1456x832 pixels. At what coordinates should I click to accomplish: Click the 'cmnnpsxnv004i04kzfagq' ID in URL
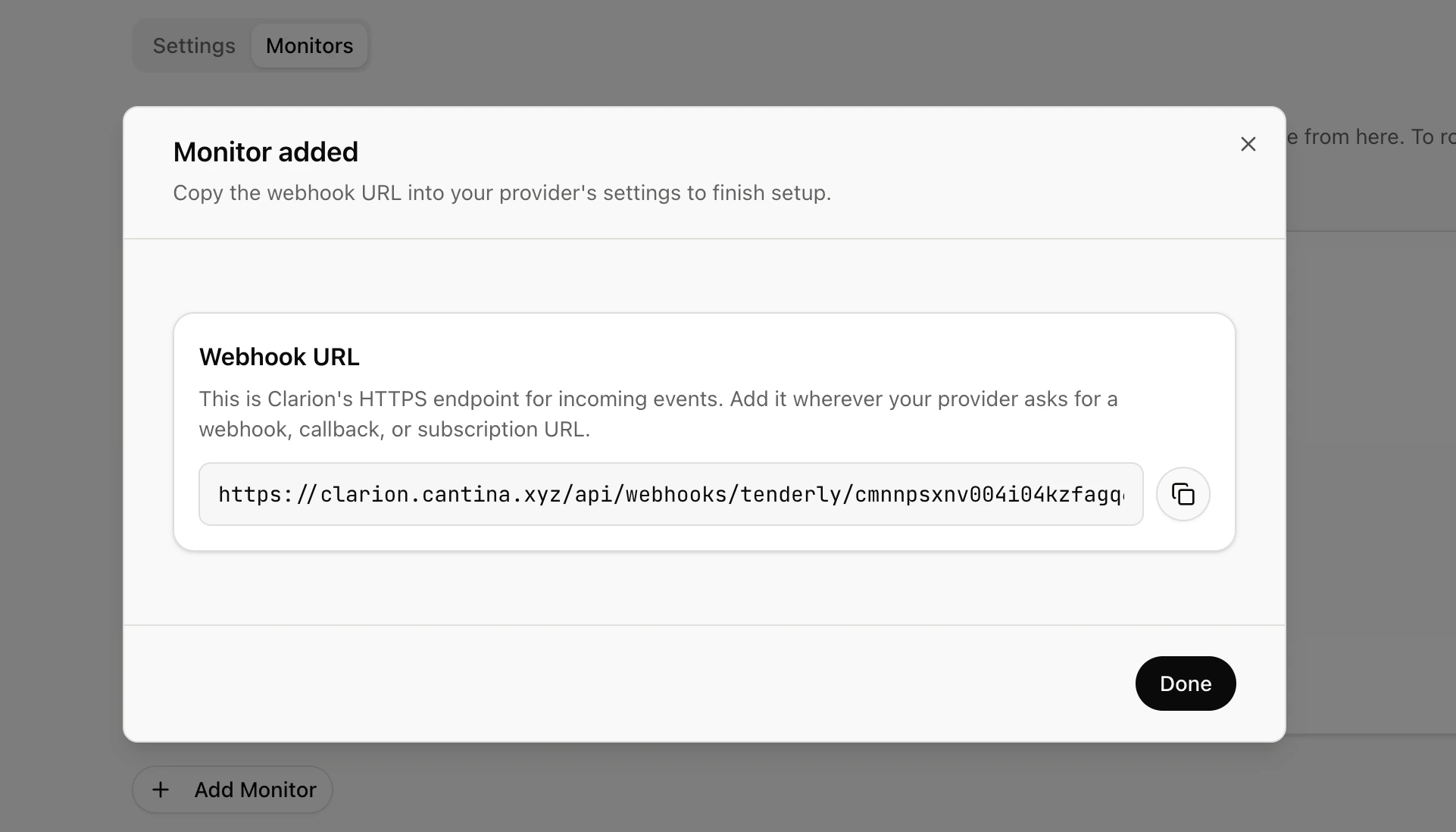[989, 494]
